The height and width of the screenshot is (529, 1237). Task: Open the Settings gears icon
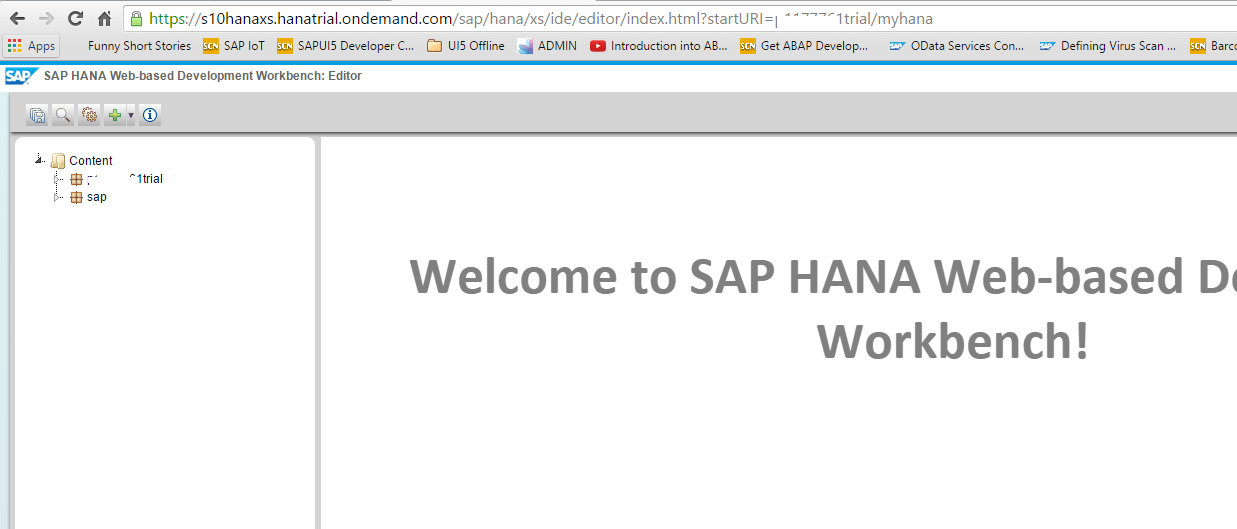(x=89, y=115)
